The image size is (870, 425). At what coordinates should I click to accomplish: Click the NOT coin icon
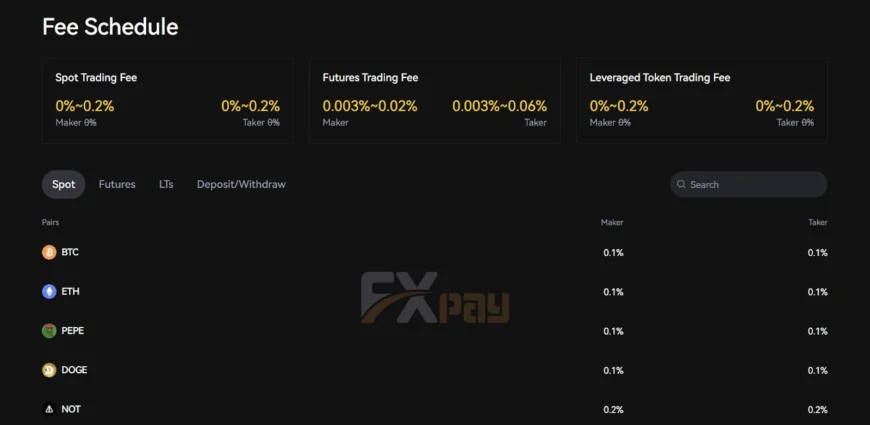point(49,409)
